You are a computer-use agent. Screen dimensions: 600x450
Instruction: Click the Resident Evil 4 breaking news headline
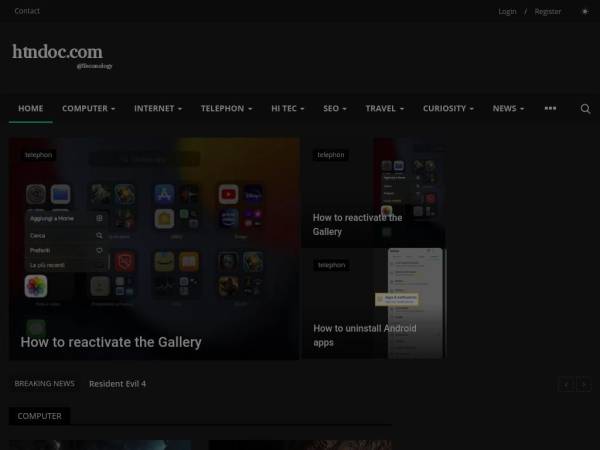click(x=117, y=384)
